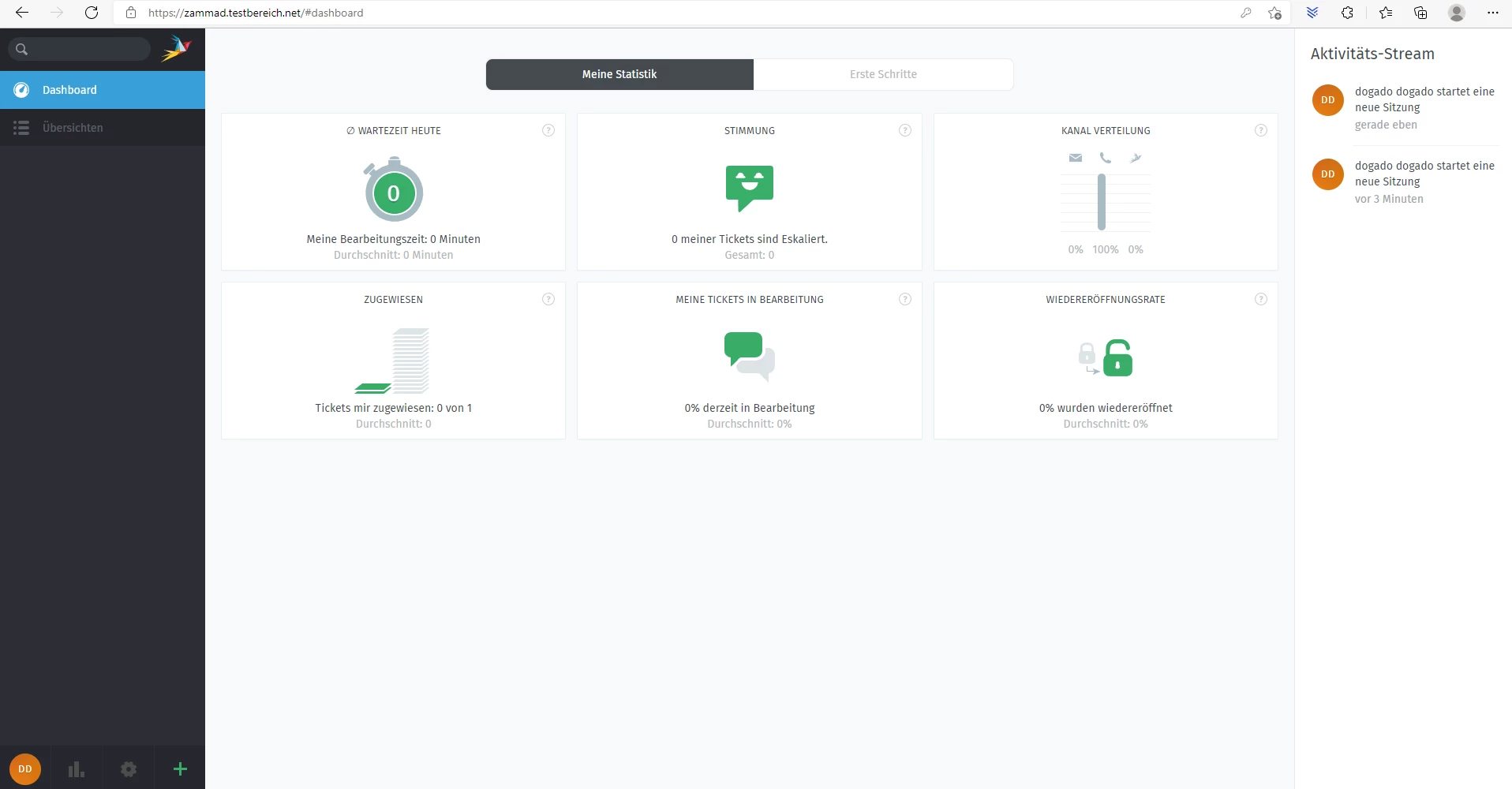This screenshot has height=789, width=1512.
Task: Open Übersichten in the sidebar
Action: point(73,128)
